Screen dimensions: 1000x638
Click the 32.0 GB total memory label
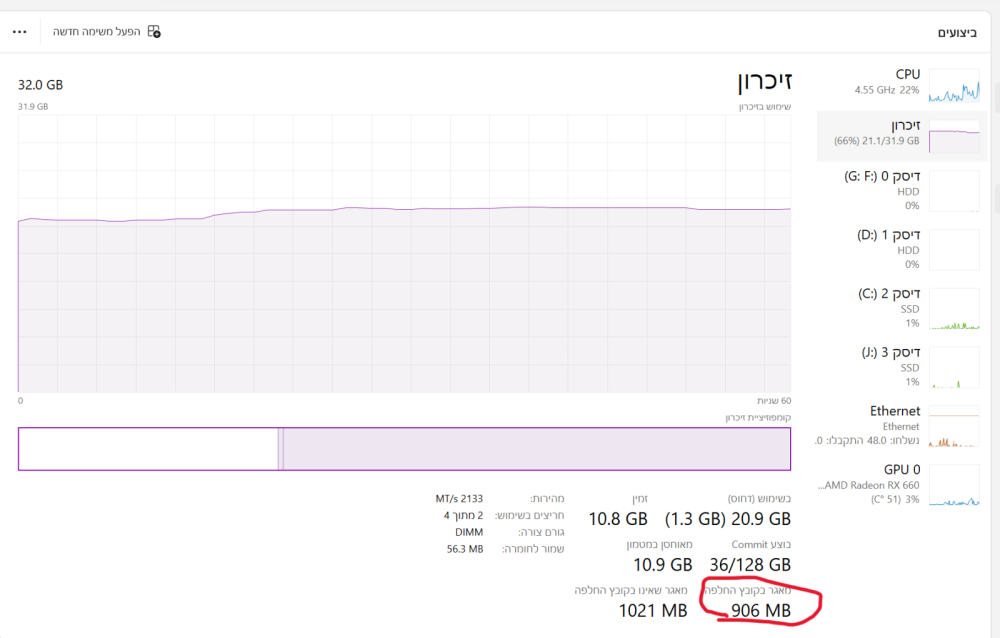40,85
